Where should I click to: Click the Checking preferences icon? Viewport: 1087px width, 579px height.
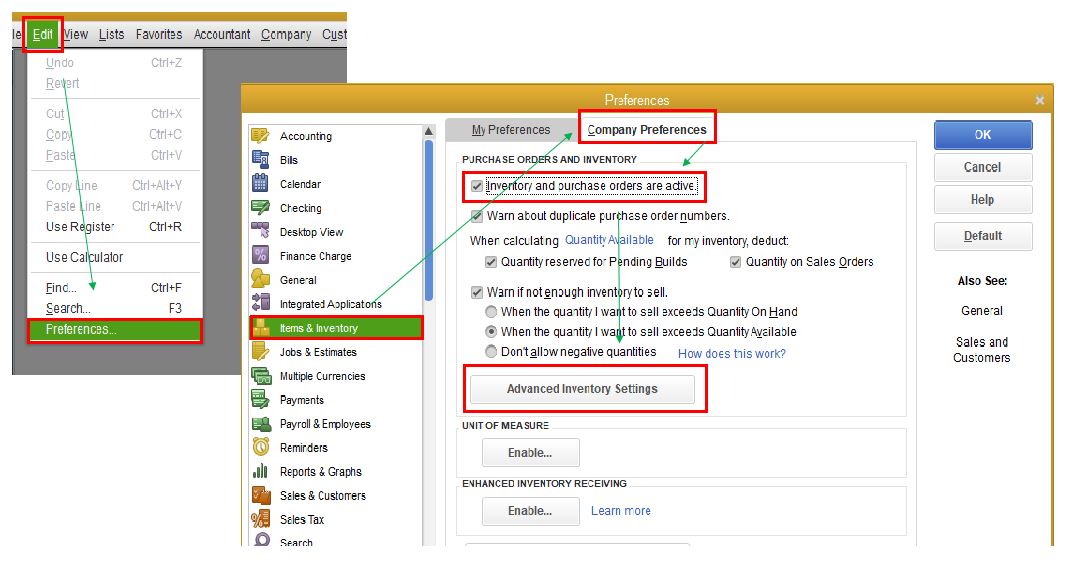coord(260,207)
